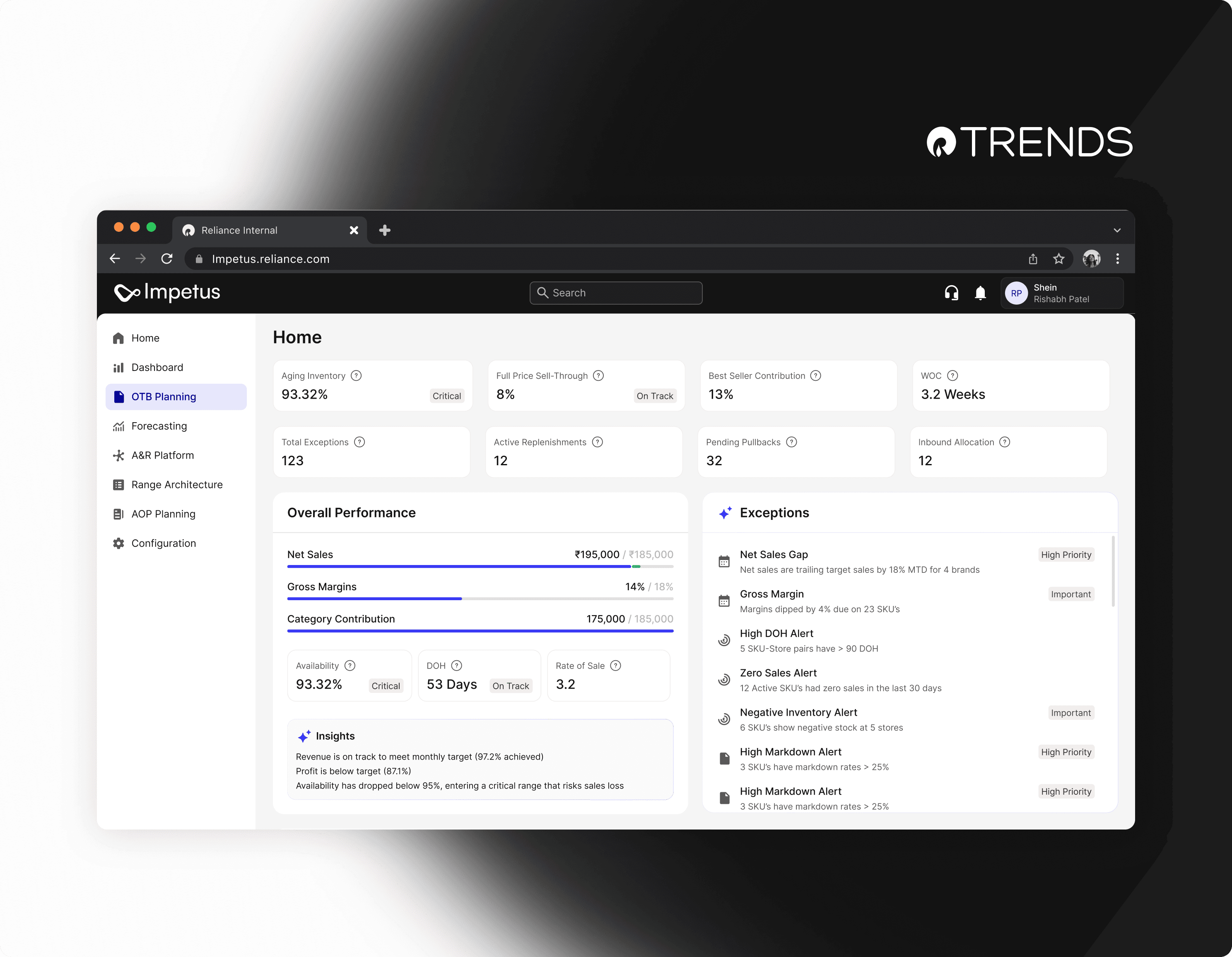Expand the browser tab list chevron

coord(1116,230)
